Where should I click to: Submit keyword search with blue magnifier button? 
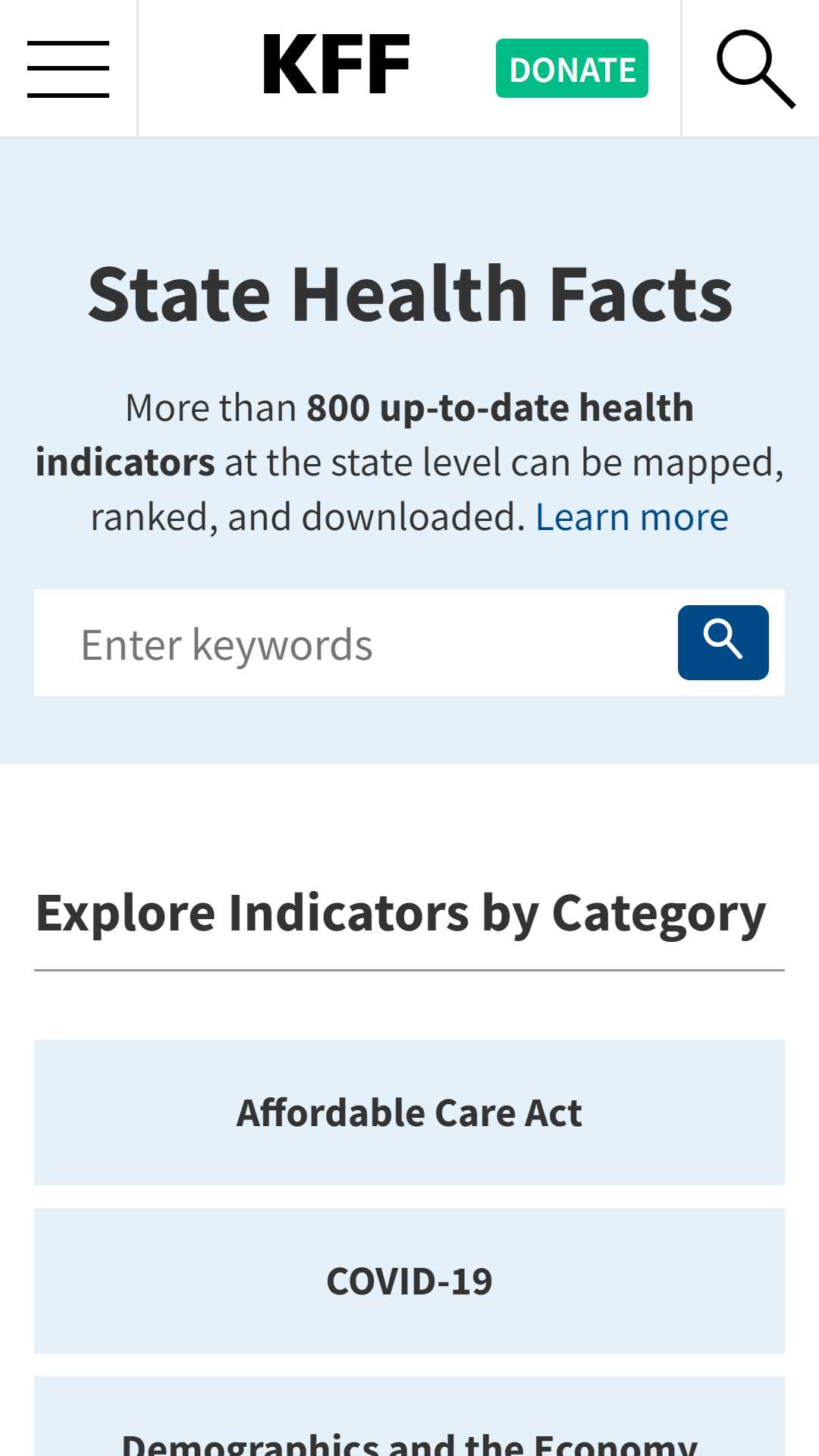click(723, 642)
